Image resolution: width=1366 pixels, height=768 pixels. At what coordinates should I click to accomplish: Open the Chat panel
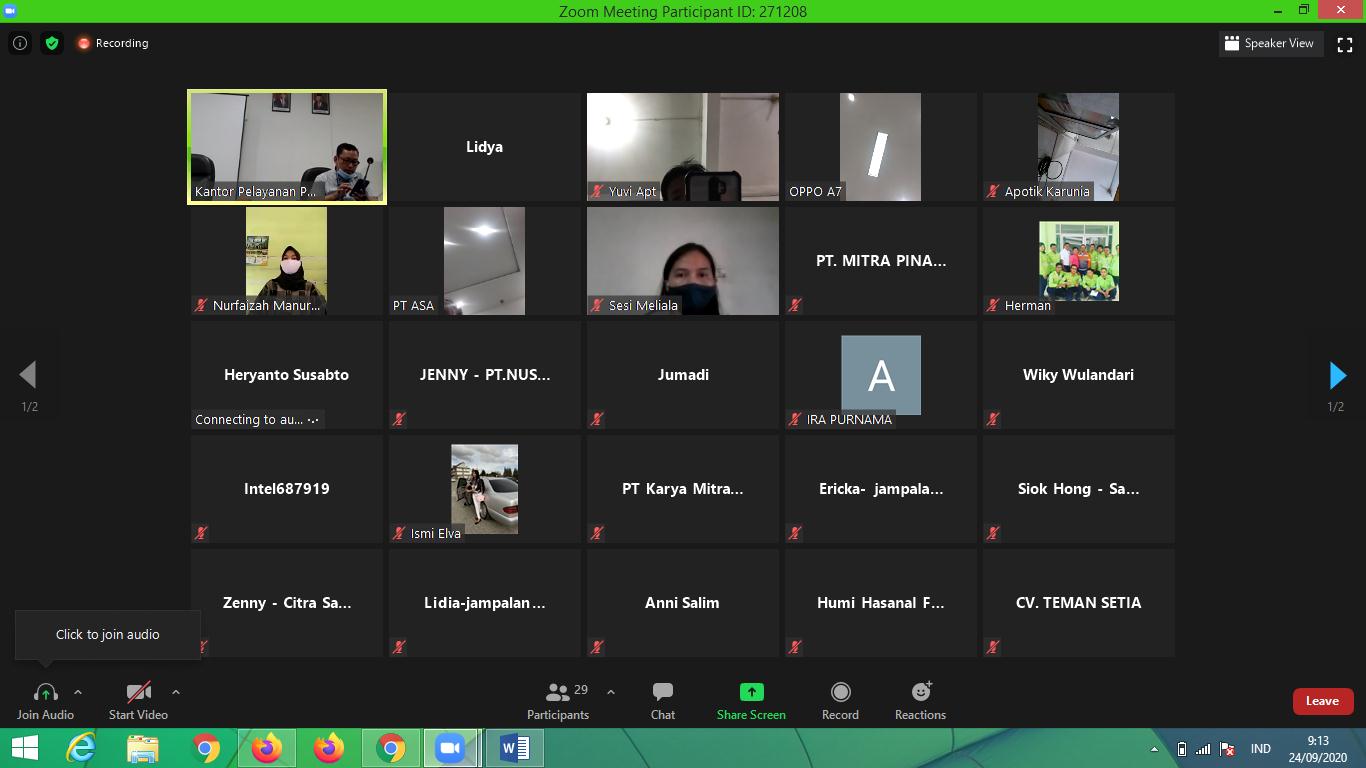click(x=662, y=700)
